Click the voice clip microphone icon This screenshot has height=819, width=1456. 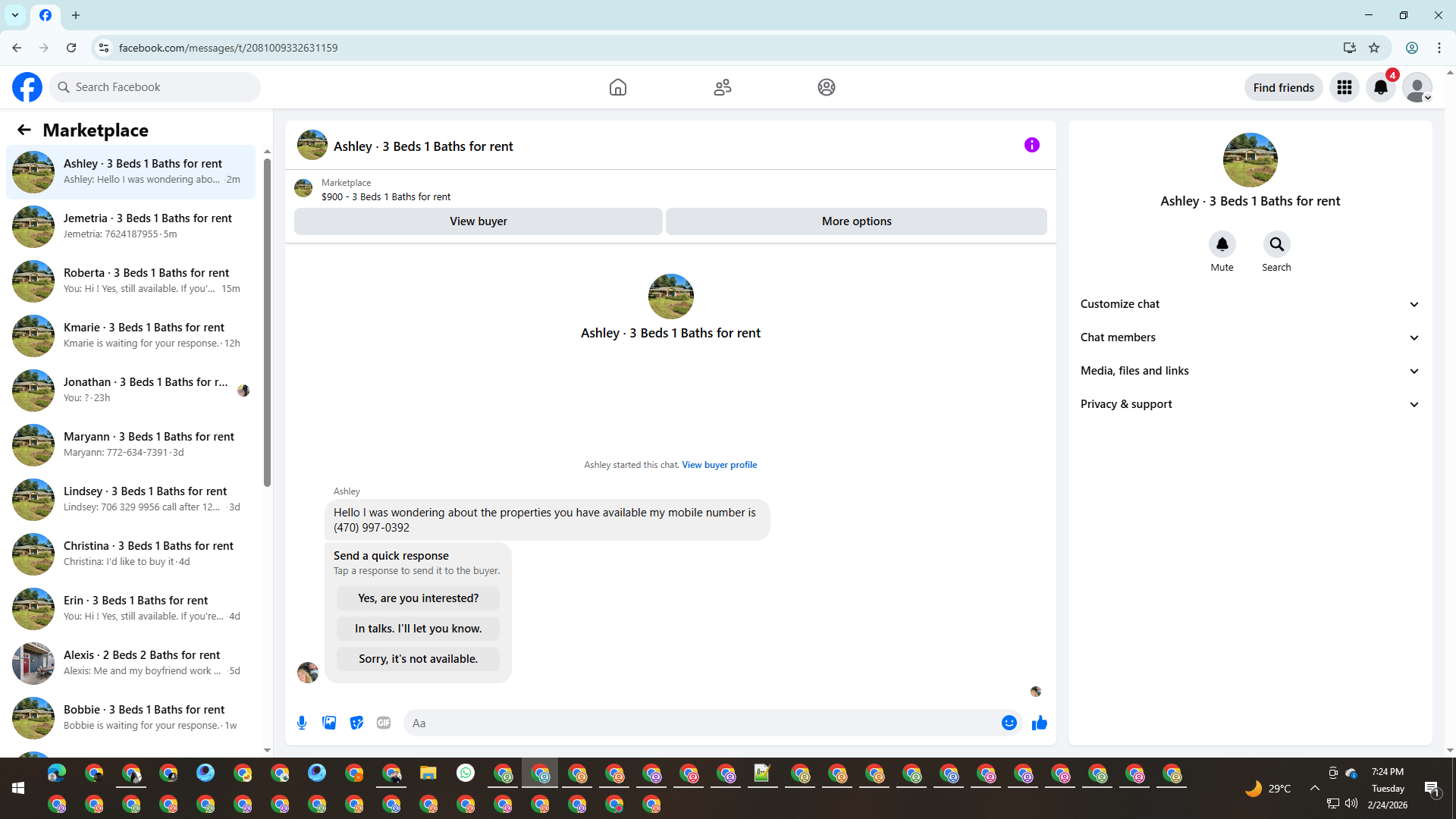302,723
